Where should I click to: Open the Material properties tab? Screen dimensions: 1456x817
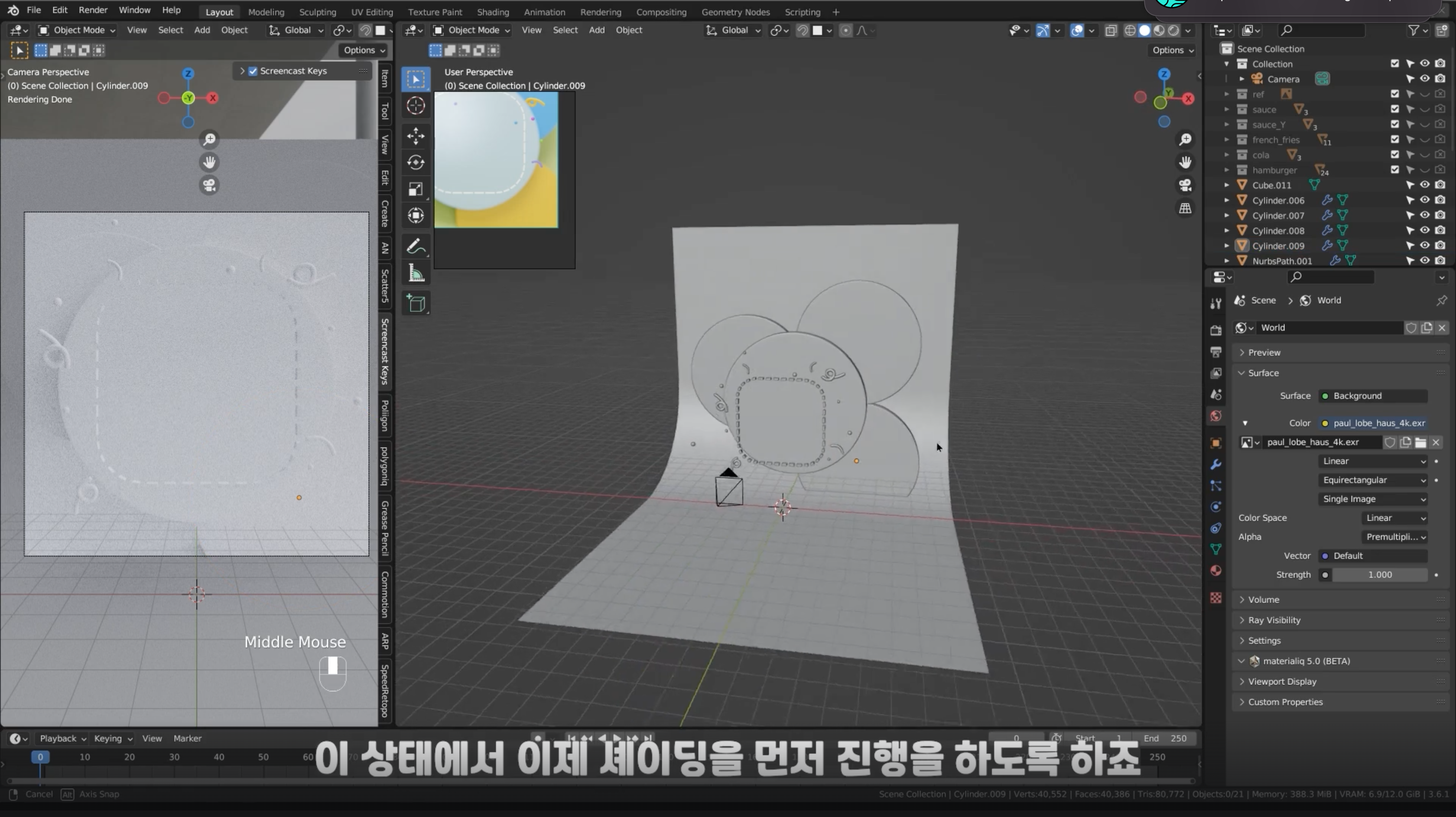1216,571
